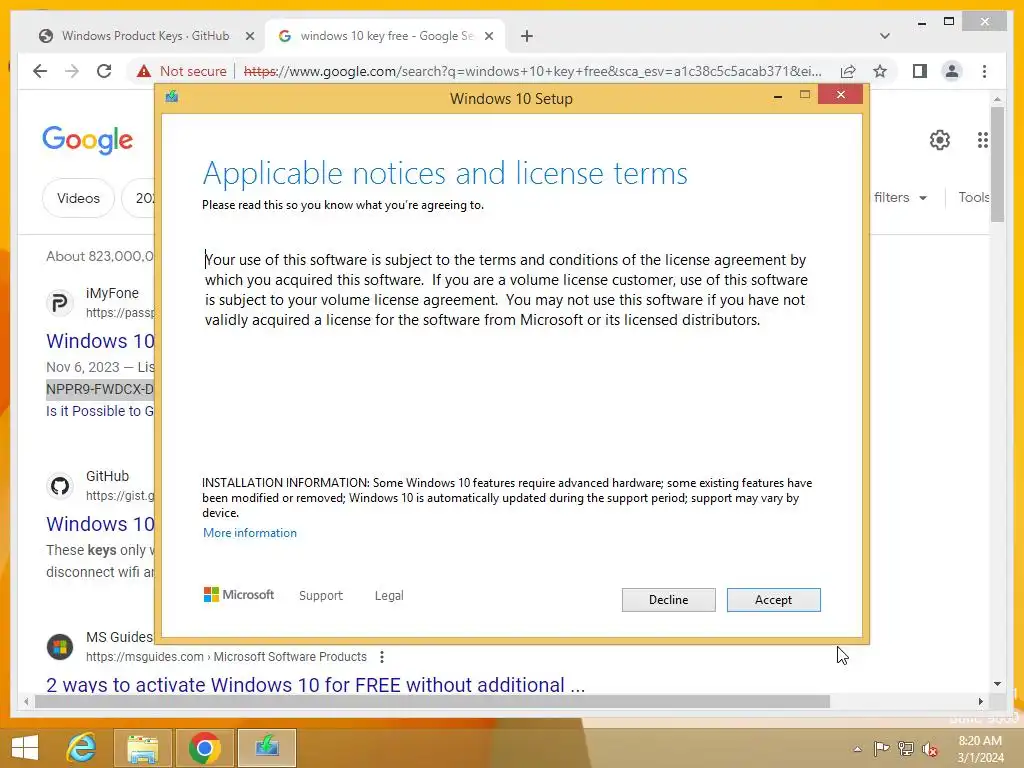Click the Microsoft logo in setup dialog
This screenshot has width=1024, height=768.
239,595
